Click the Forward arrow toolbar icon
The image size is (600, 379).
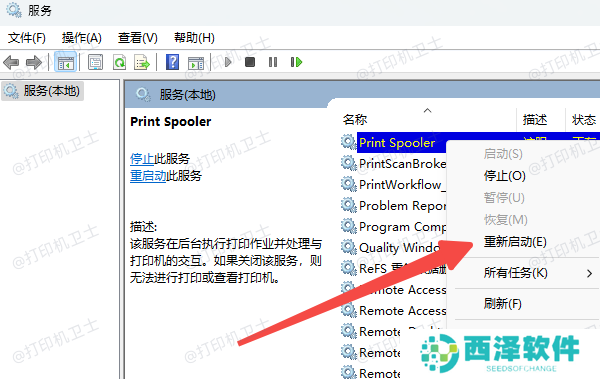(x=34, y=62)
